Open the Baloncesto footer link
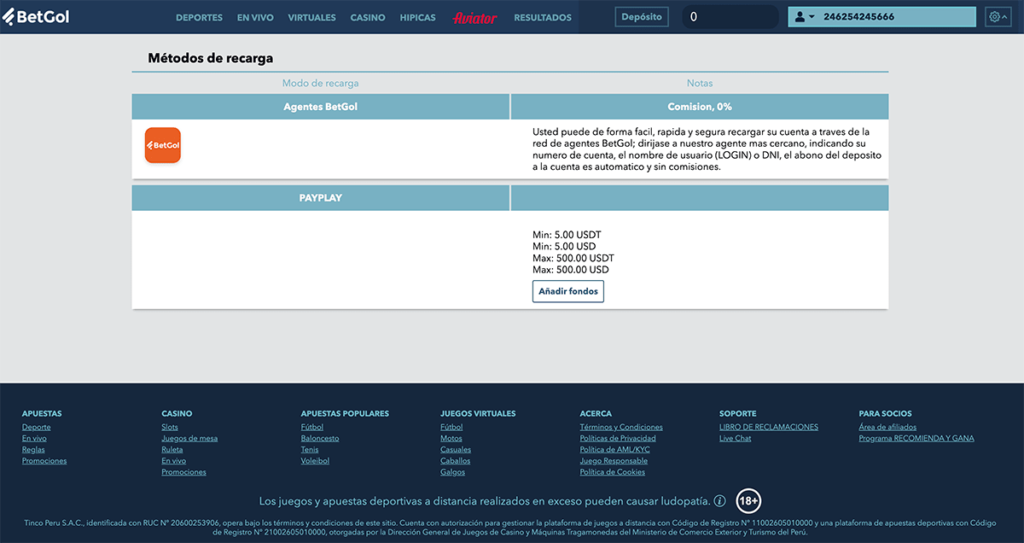This screenshot has width=1024, height=543. [x=320, y=438]
